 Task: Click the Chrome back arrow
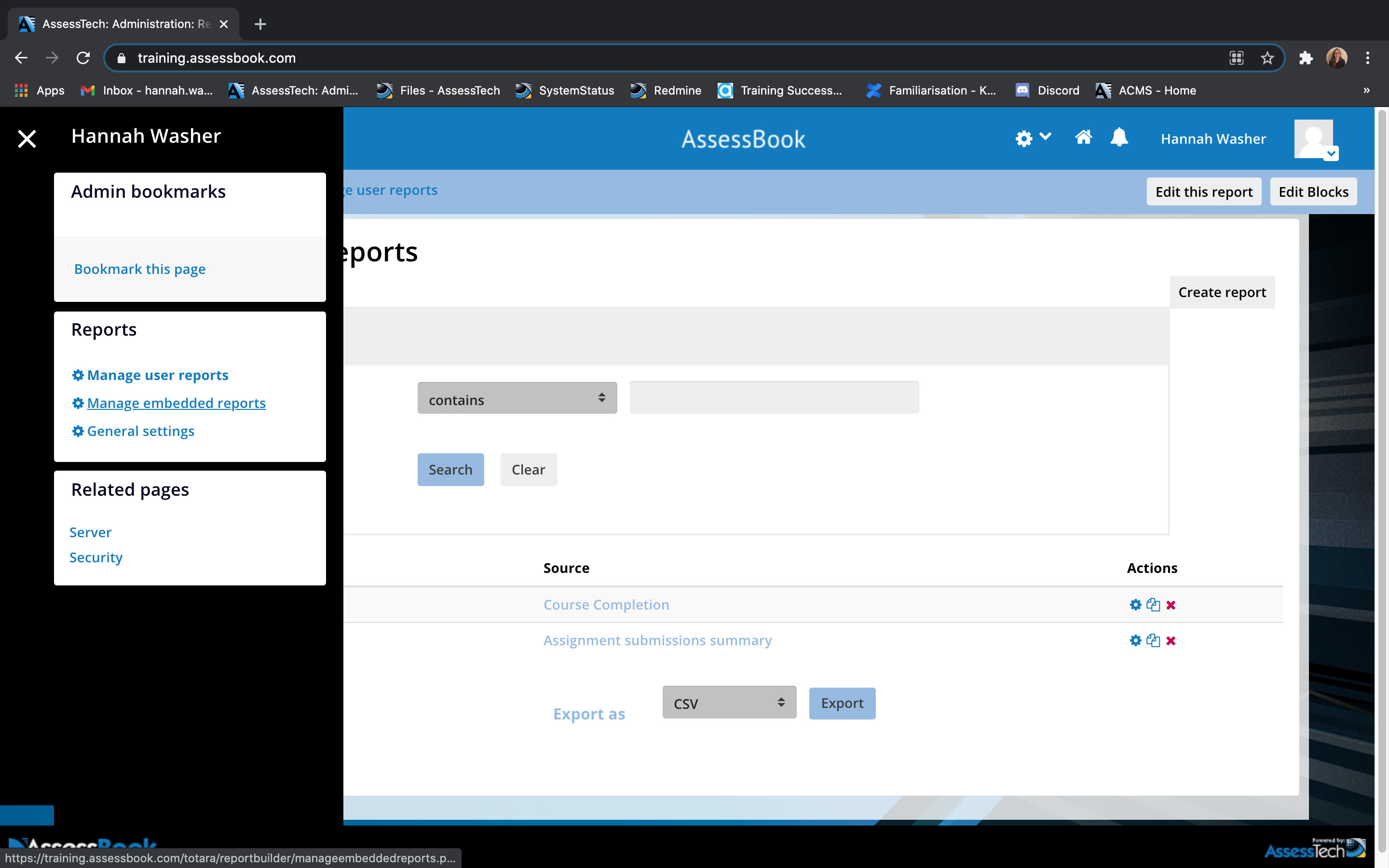(x=21, y=58)
